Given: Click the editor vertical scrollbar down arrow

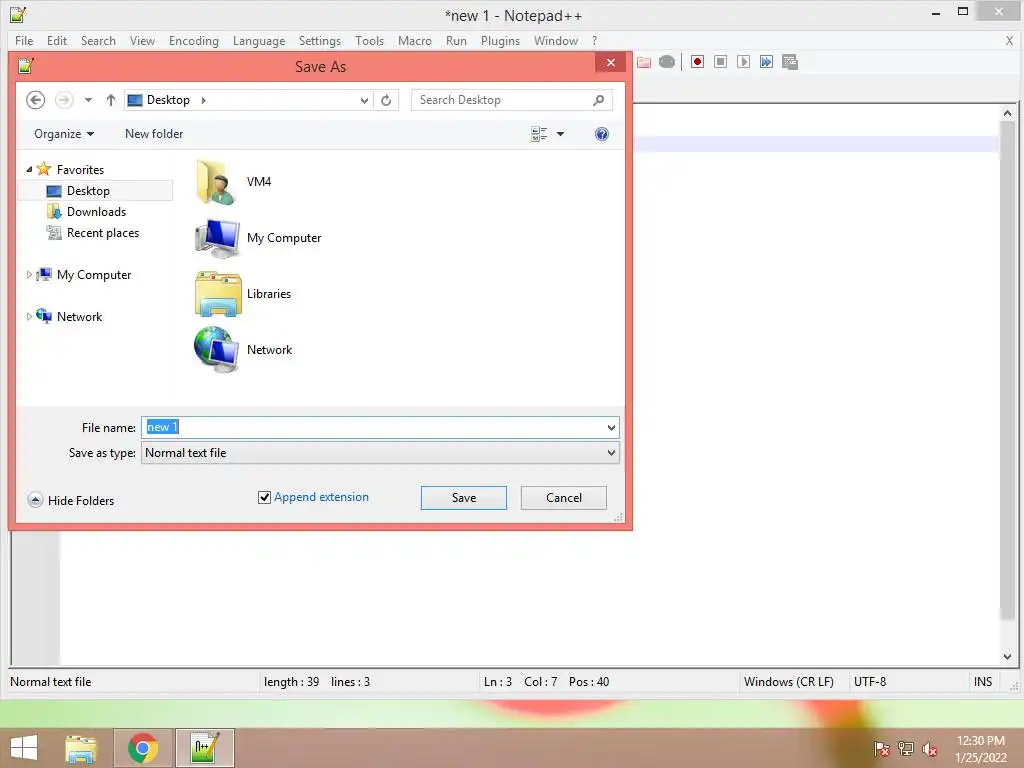Looking at the screenshot, I should click(1008, 656).
